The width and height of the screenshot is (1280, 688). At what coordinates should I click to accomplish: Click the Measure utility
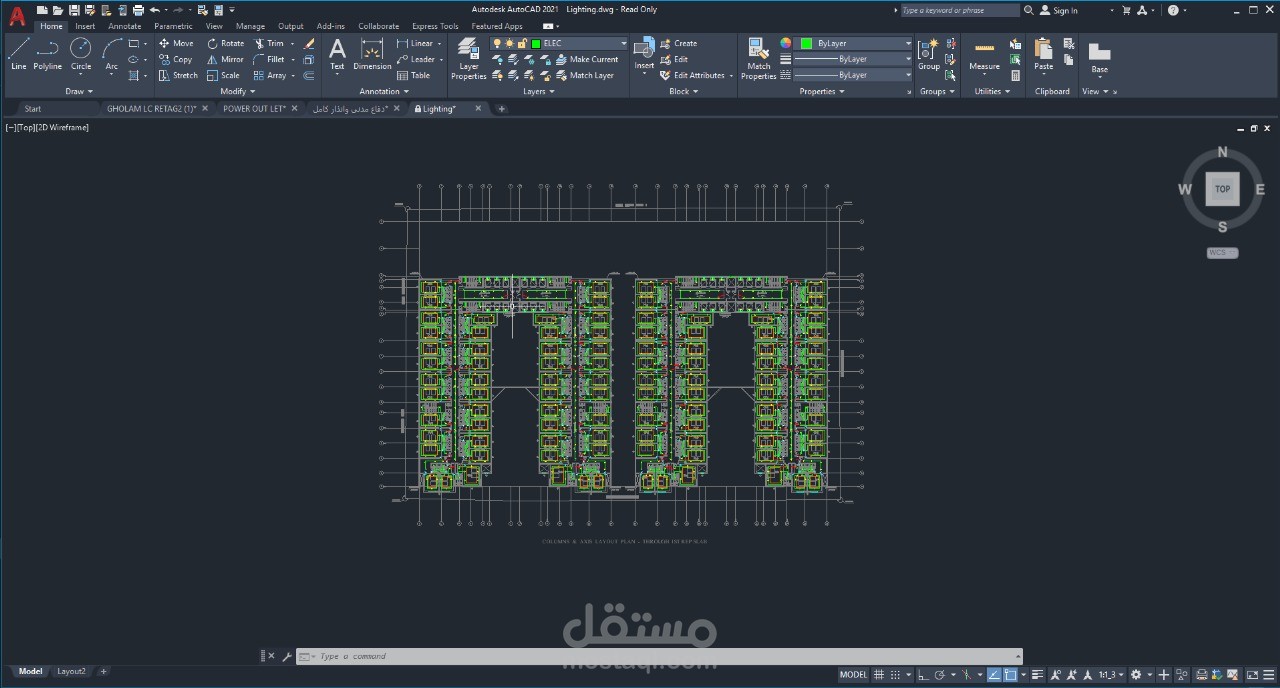click(984, 55)
